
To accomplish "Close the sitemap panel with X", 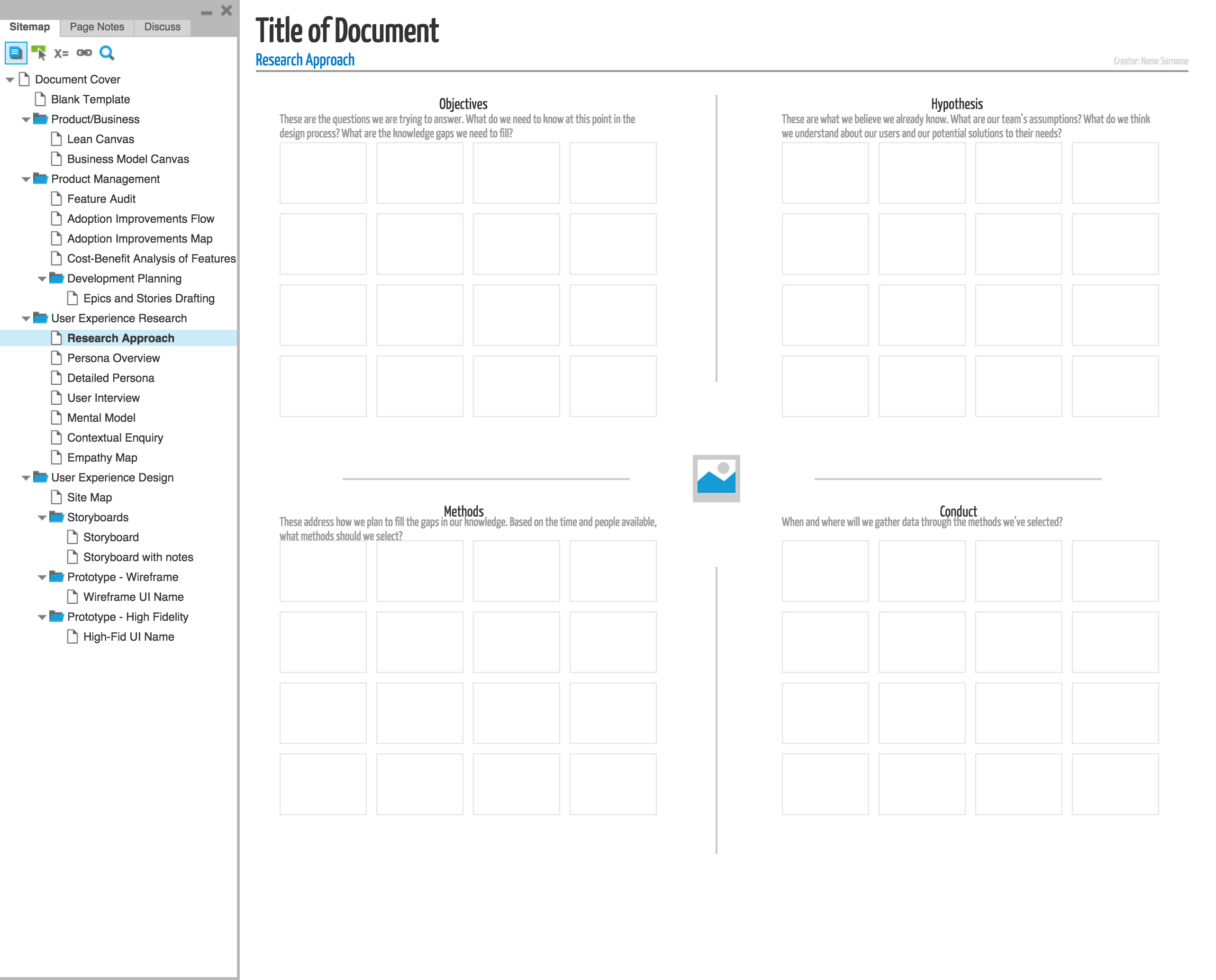I will [227, 10].
